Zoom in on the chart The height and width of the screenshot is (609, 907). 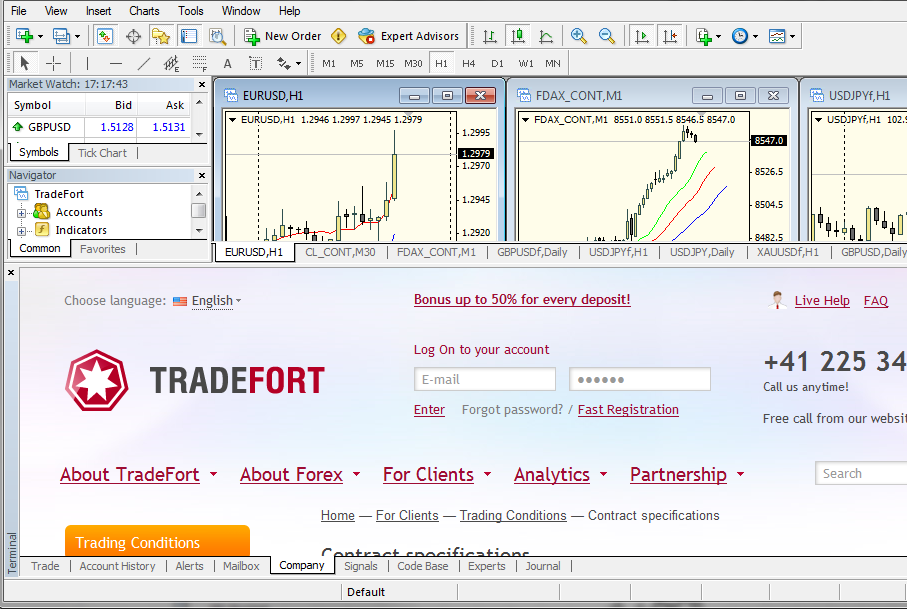[578, 36]
